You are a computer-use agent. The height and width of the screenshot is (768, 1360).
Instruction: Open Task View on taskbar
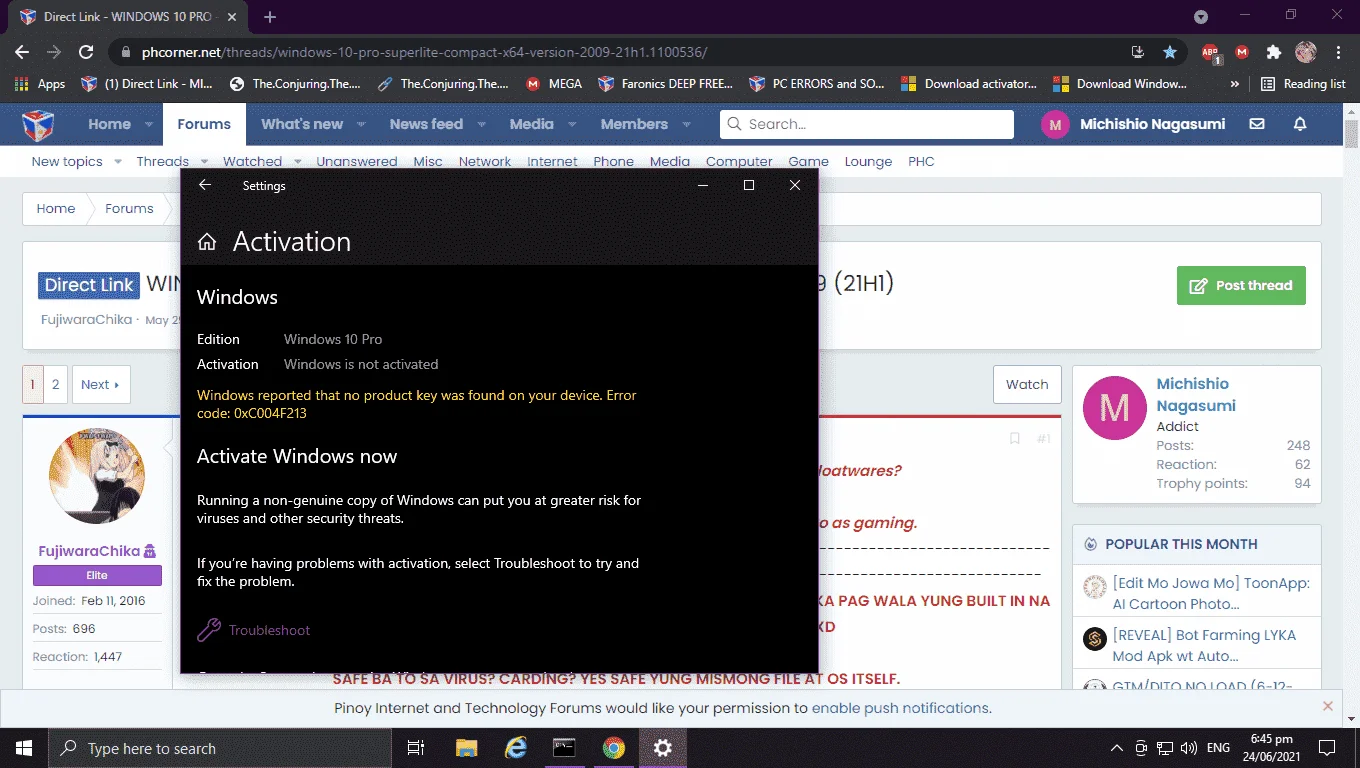pos(416,748)
